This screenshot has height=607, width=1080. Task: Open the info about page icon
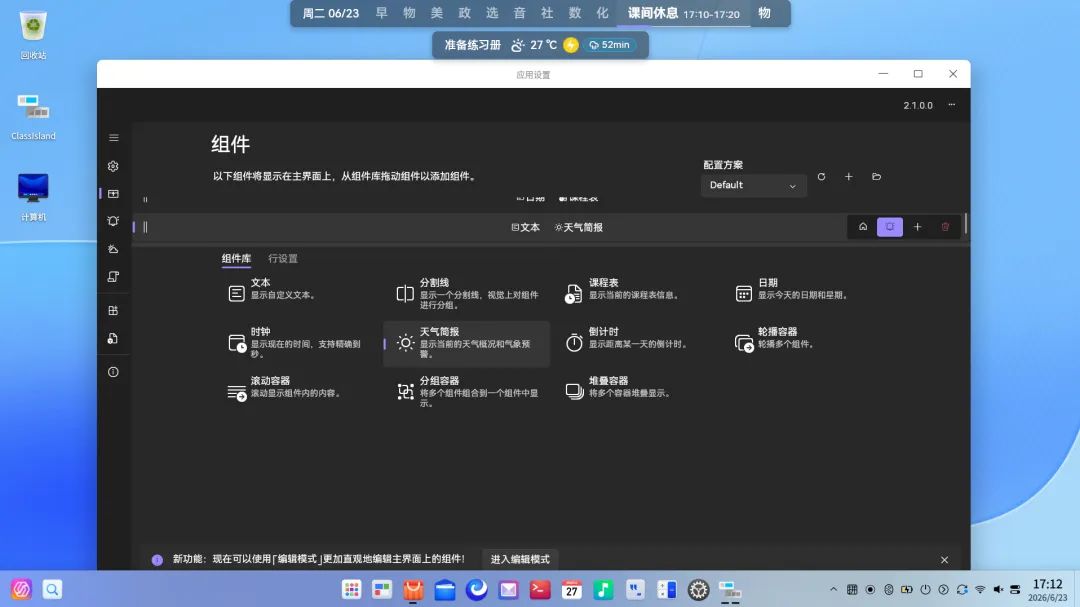point(114,372)
